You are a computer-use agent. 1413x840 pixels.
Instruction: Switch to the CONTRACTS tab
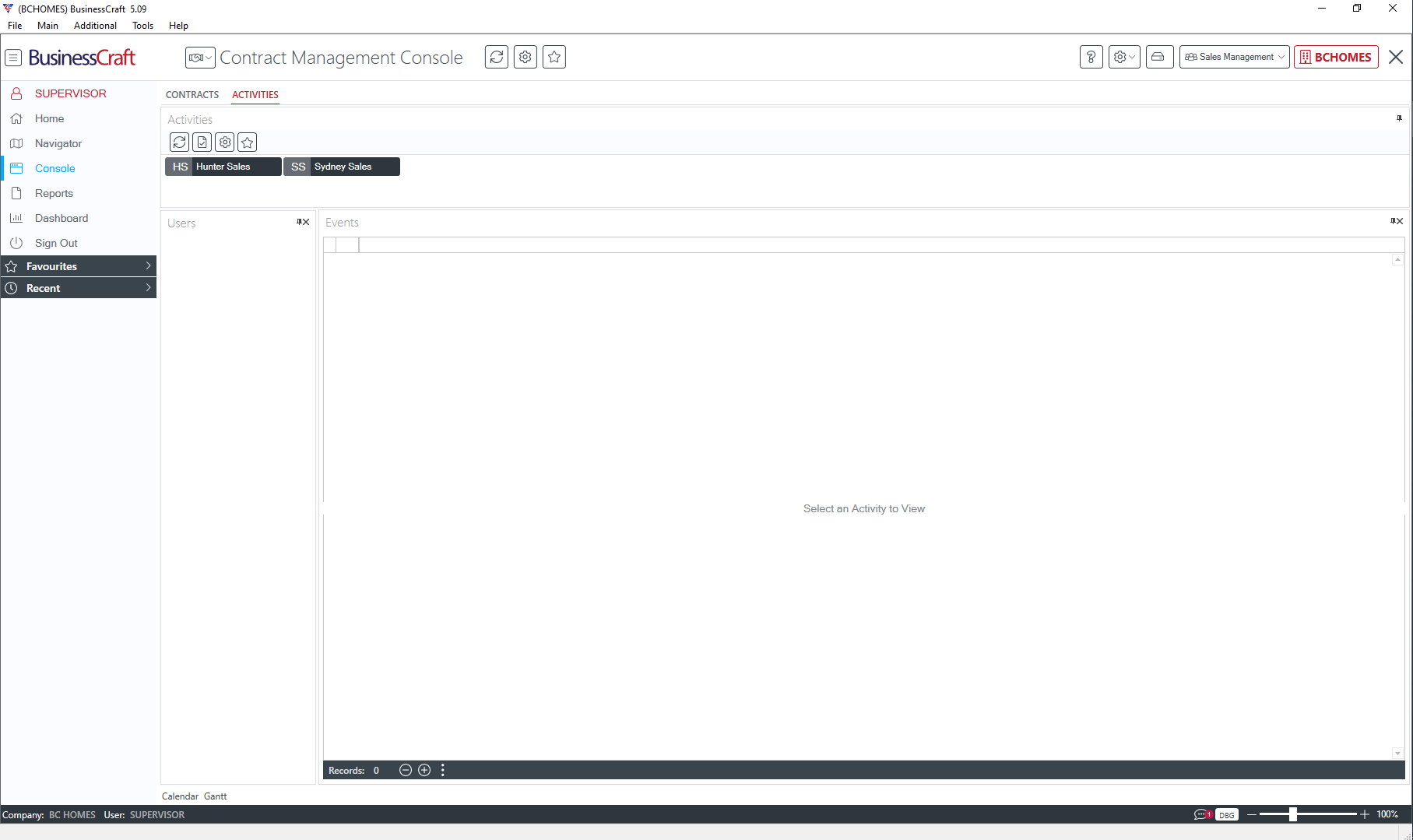coord(192,95)
